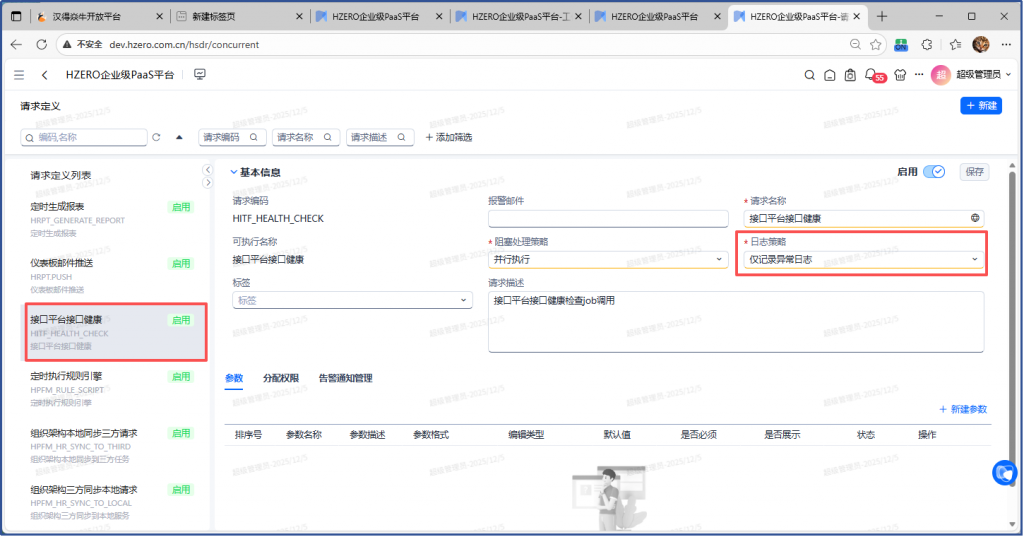Click the monitor icon beside the platform title
Image resolution: width=1024 pixels, height=537 pixels.
pyautogui.click(x=200, y=75)
